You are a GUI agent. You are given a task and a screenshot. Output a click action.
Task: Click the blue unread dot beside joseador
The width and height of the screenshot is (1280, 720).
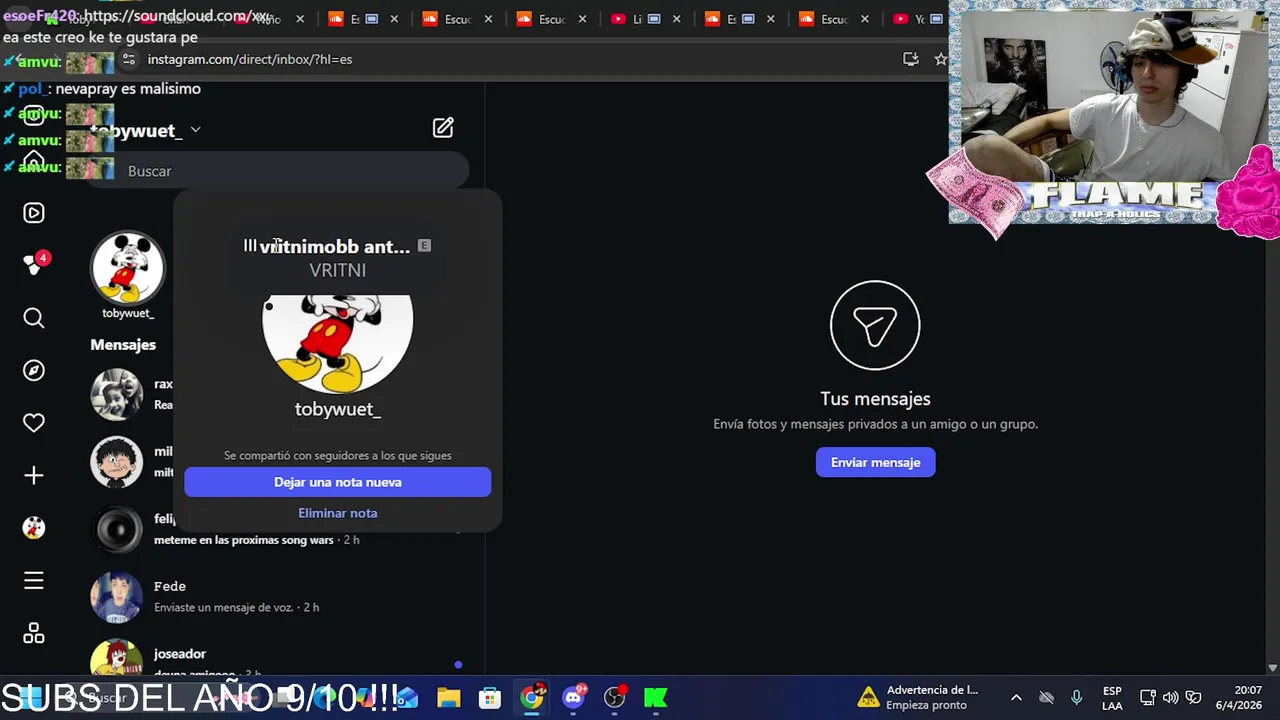point(458,664)
